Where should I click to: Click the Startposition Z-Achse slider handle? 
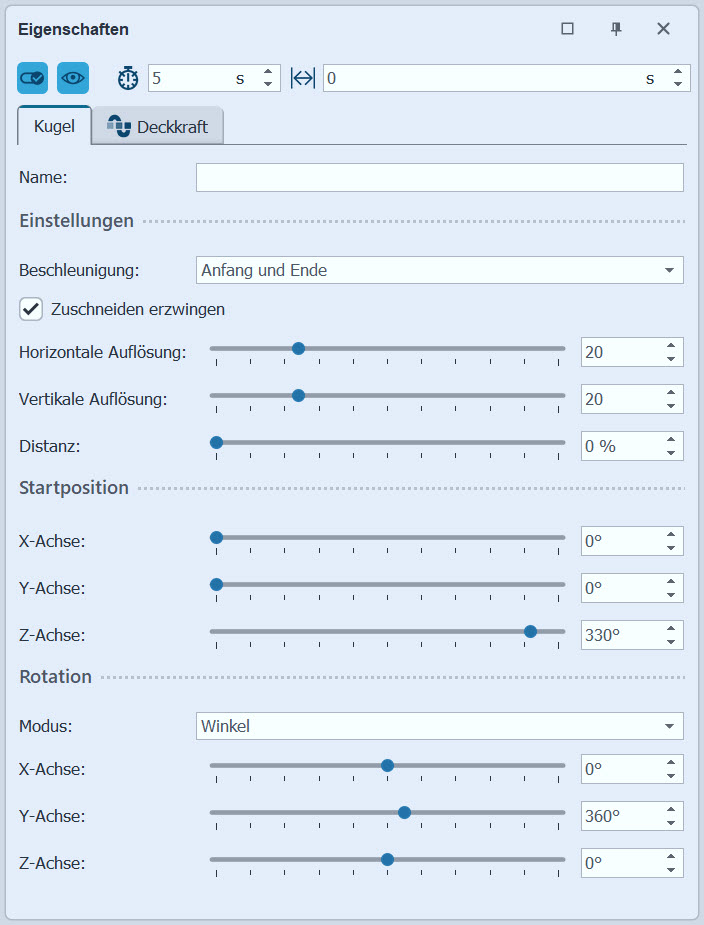click(530, 631)
